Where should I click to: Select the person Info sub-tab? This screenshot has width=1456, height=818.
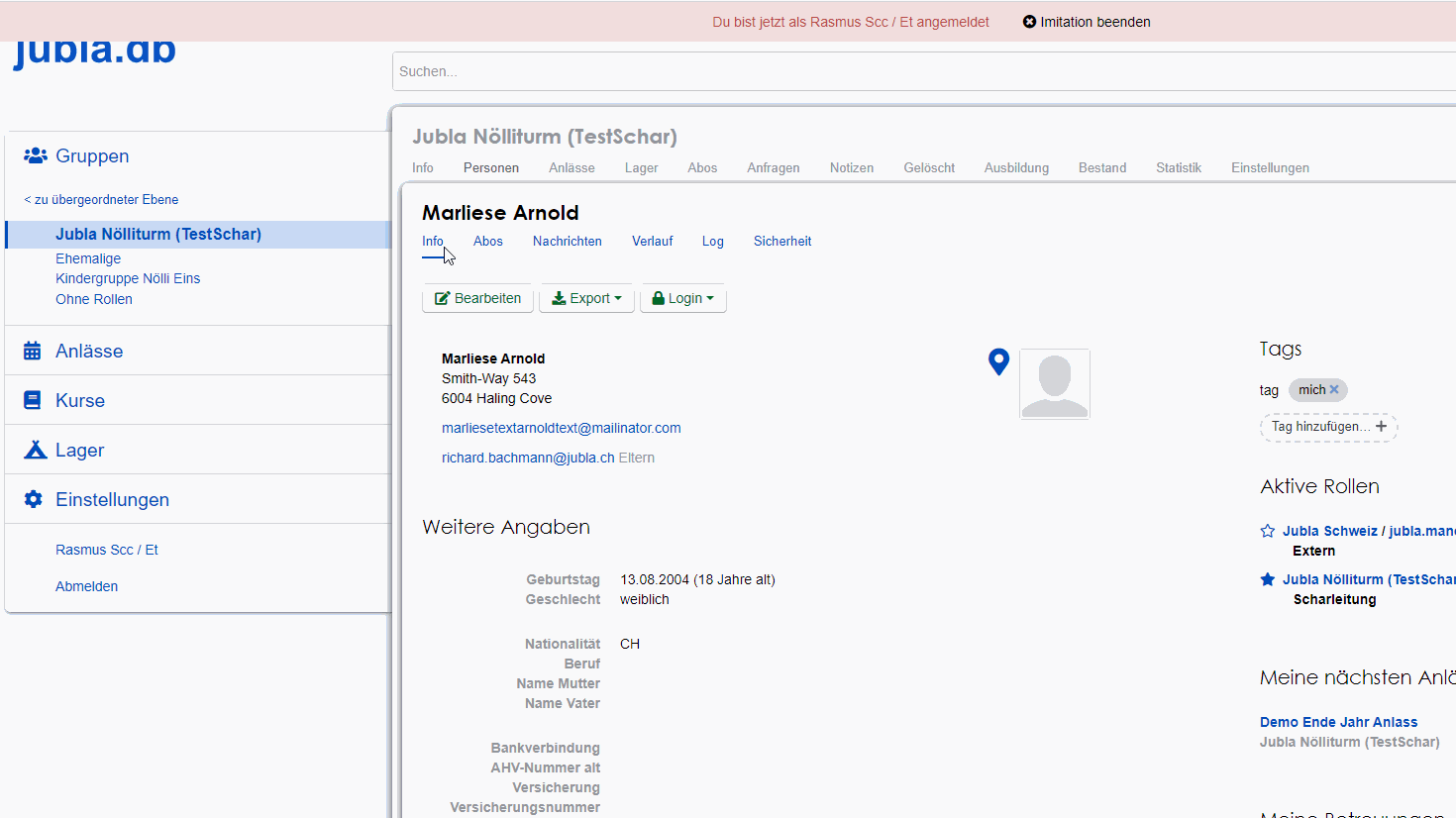(x=433, y=241)
